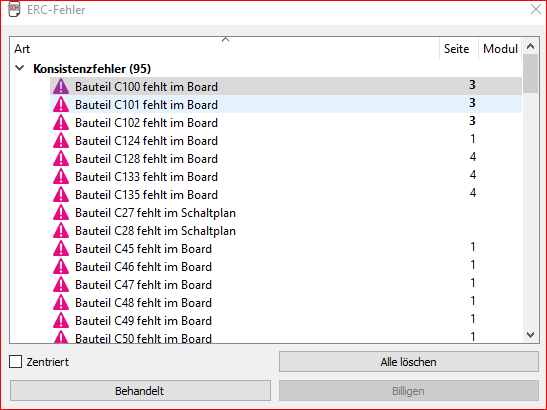Click the Billigen button

(409, 391)
